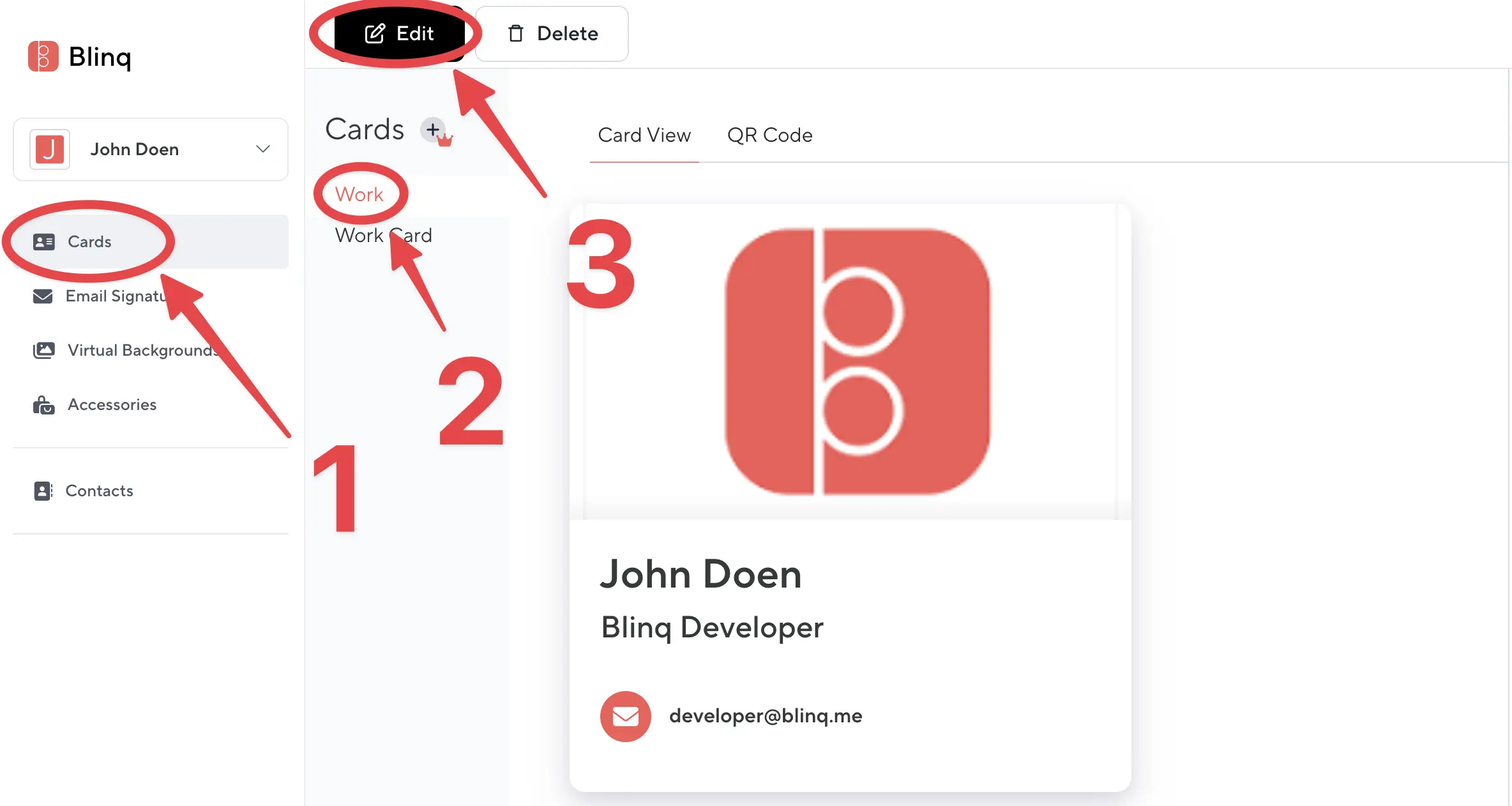This screenshot has width=1512, height=806.
Task: Click the Blinq logo icon
Action: 43,56
